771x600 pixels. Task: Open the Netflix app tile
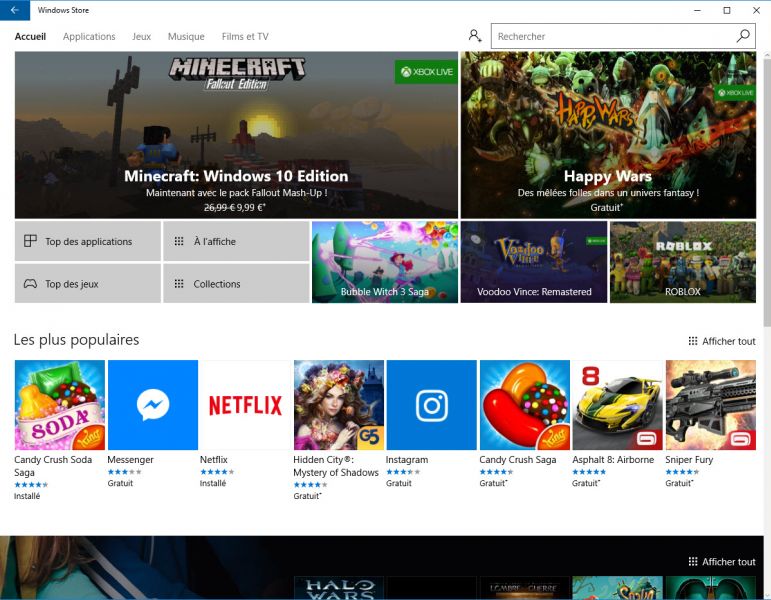(245, 405)
